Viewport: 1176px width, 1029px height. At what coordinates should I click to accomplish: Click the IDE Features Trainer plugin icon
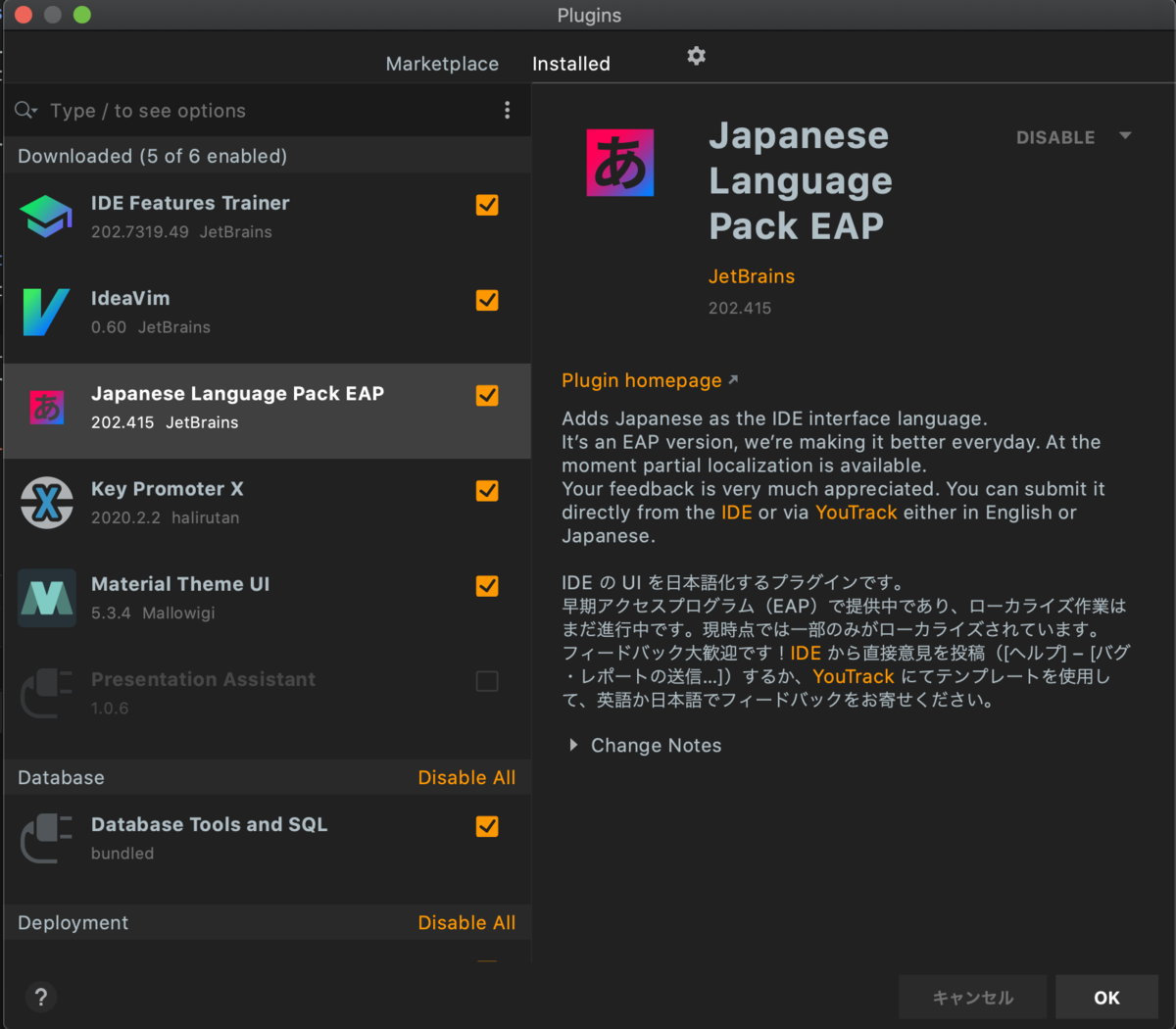[x=46, y=217]
